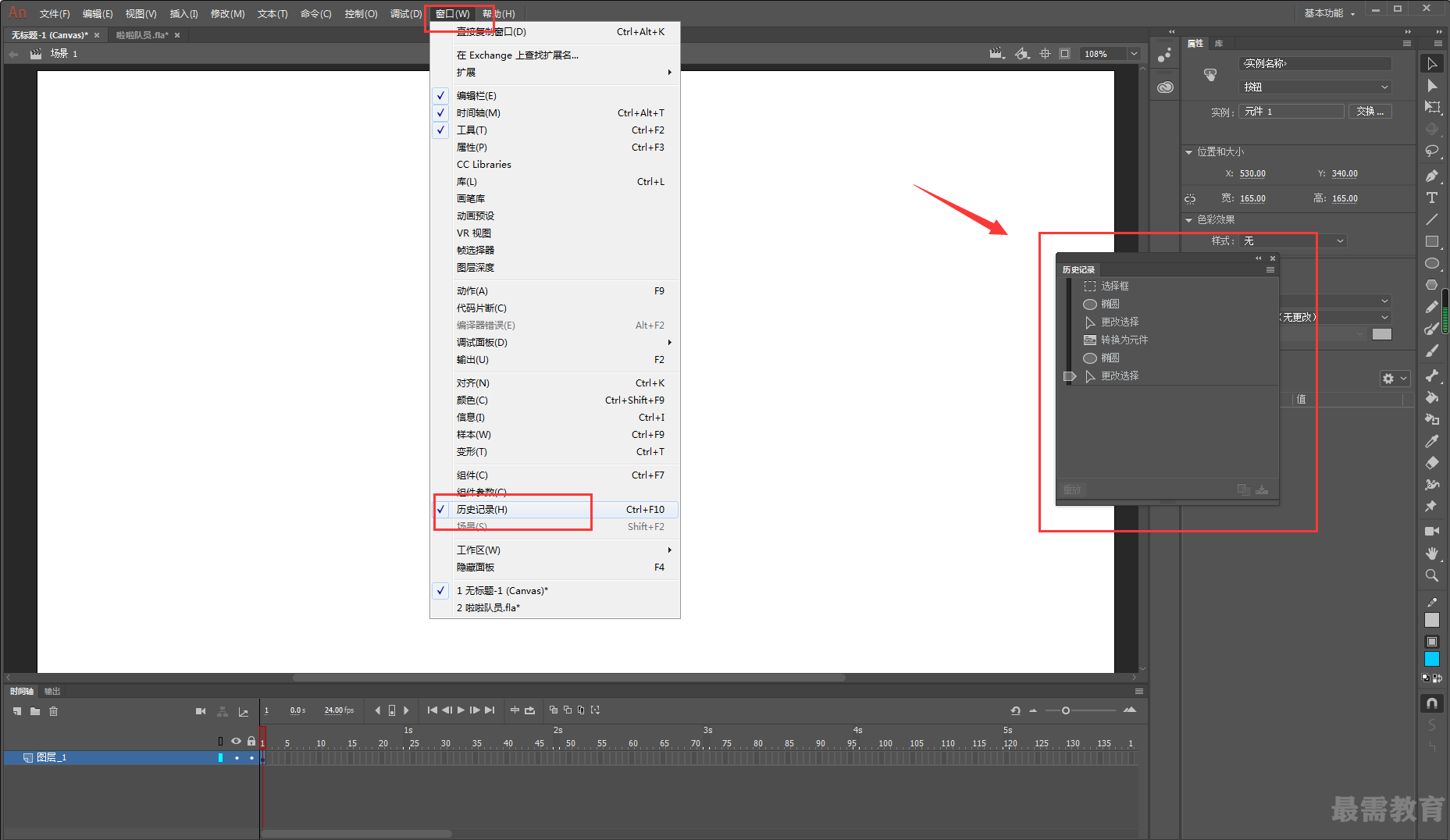This screenshot has height=840, width=1450.
Task: Switch to window 1 无标题-1 (Canvas)
Action: [x=555, y=591]
